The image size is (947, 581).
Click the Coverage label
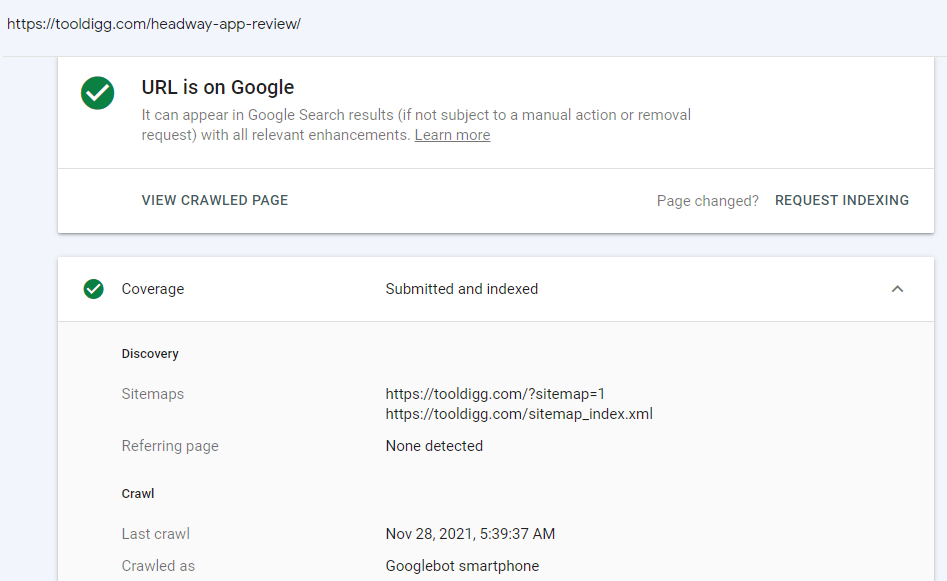tap(153, 289)
